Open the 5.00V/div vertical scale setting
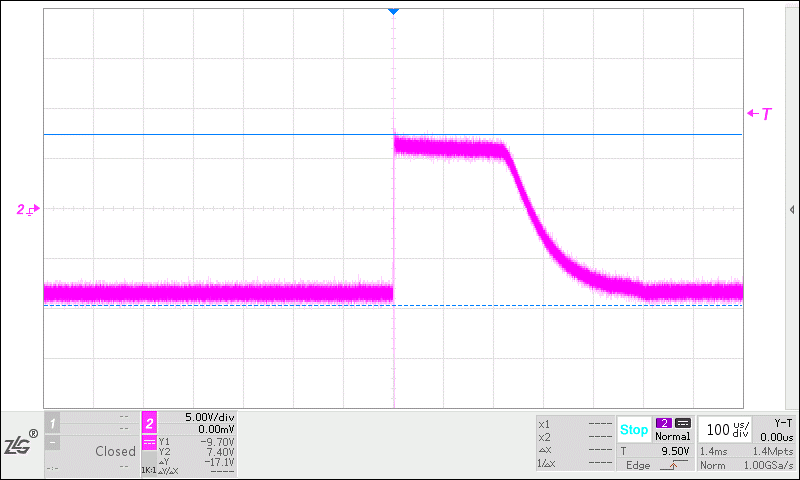 [x=210, y=417]
